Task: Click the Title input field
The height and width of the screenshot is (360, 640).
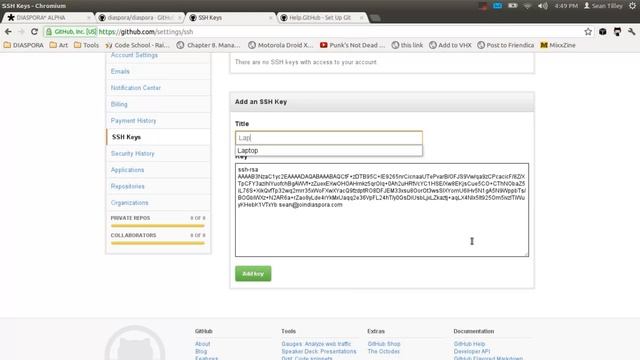Action: pos(329,138)
